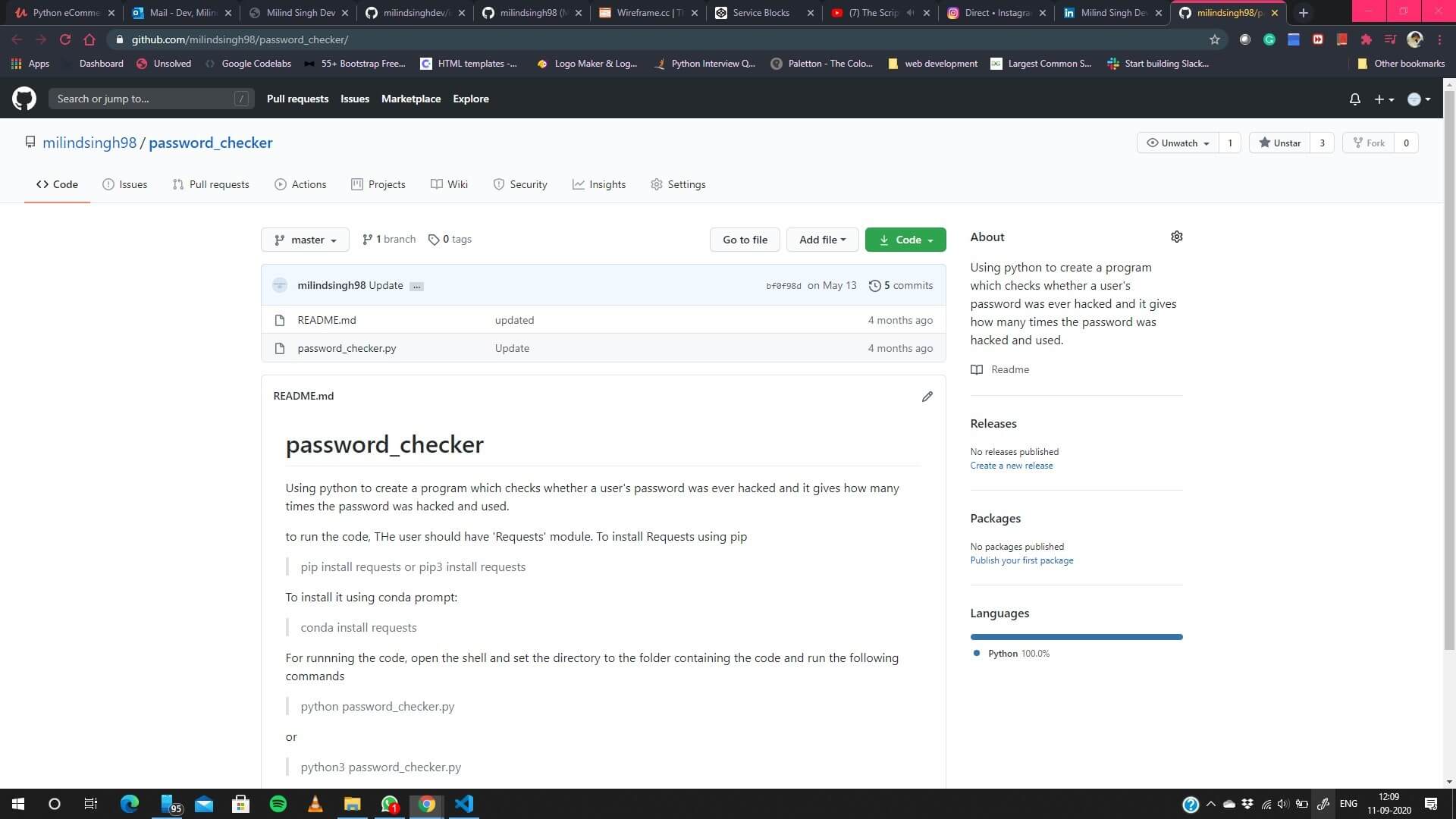The image size is (1456, 819).
Task: Open Microsoft Store from taskbar
Action: click(x=241, y=804)
